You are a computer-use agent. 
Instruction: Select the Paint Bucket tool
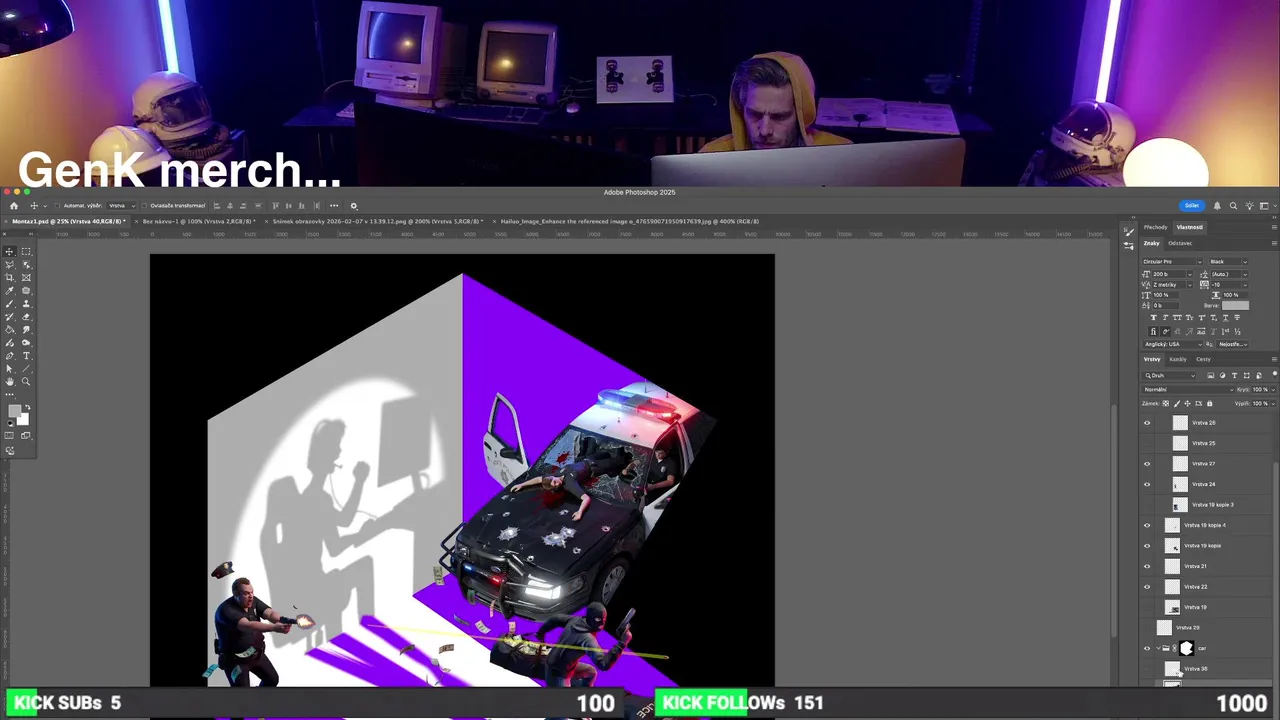click(x=9, y=330)
